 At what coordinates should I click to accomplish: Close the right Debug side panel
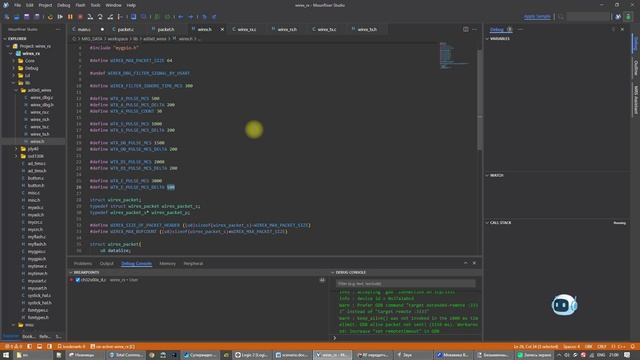tap(622, 29)
